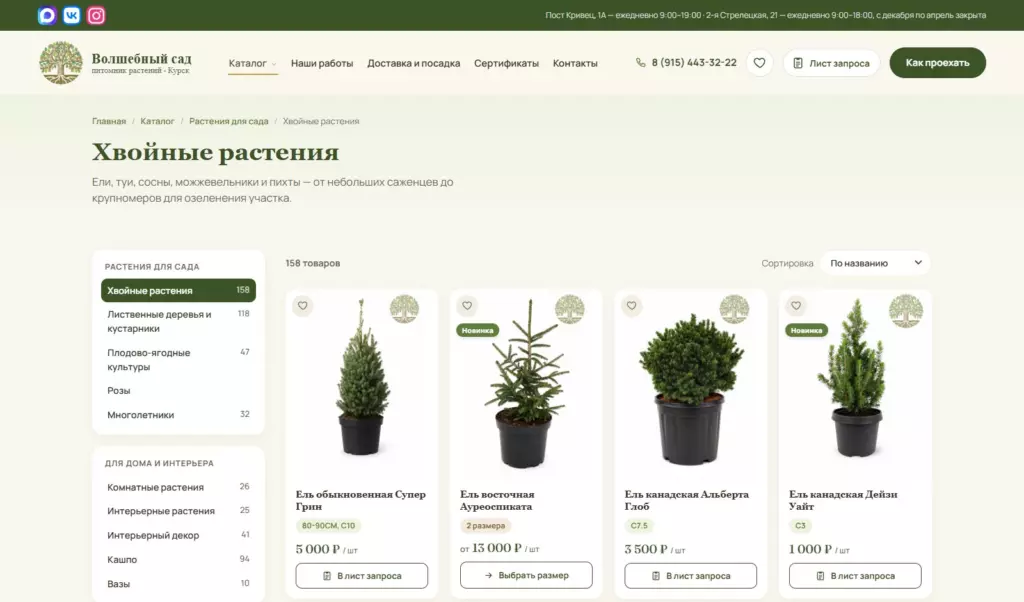Screen dimensions: 1024x602
Task: Click the Волшебный сад site name
Action: (142, 59)
